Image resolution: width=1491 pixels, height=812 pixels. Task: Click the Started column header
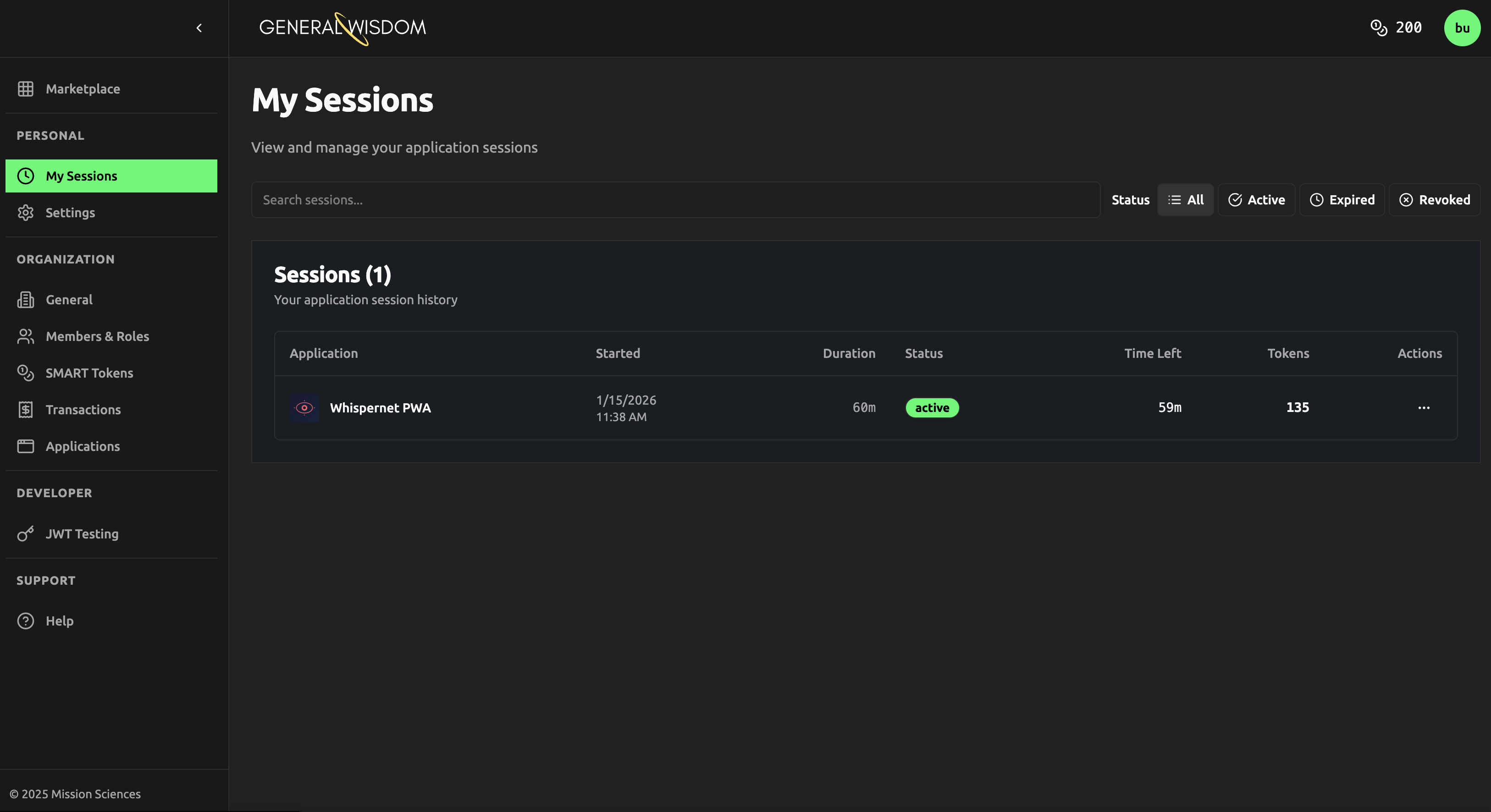(618, 353)
